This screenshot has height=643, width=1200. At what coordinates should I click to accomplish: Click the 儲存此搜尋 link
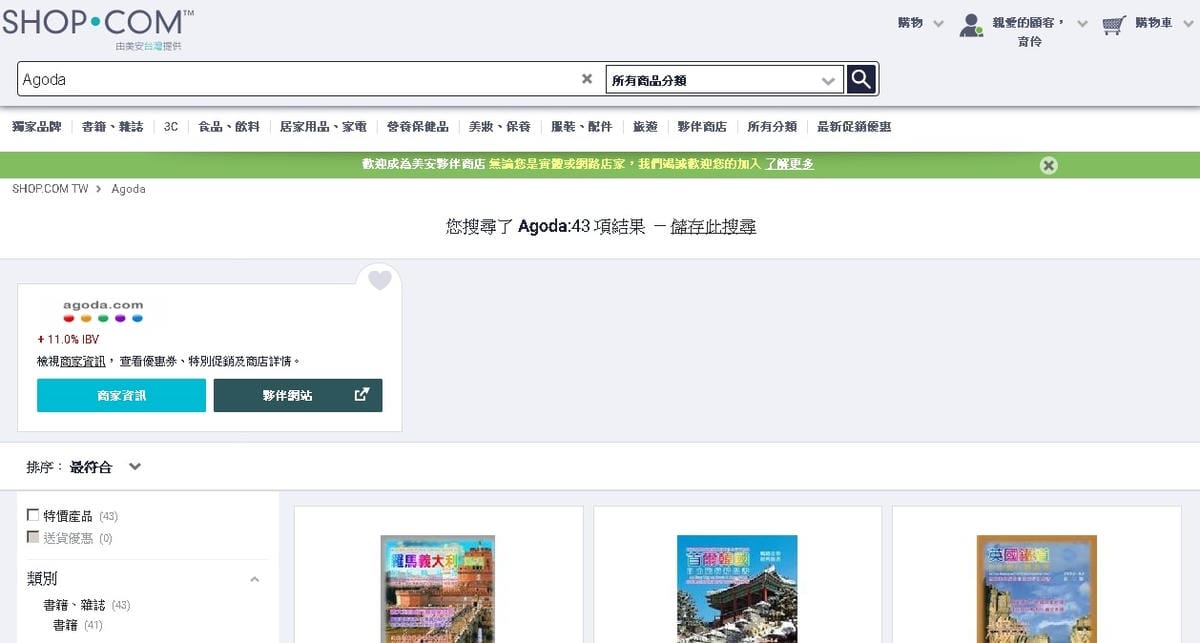[x=713, y=227]
